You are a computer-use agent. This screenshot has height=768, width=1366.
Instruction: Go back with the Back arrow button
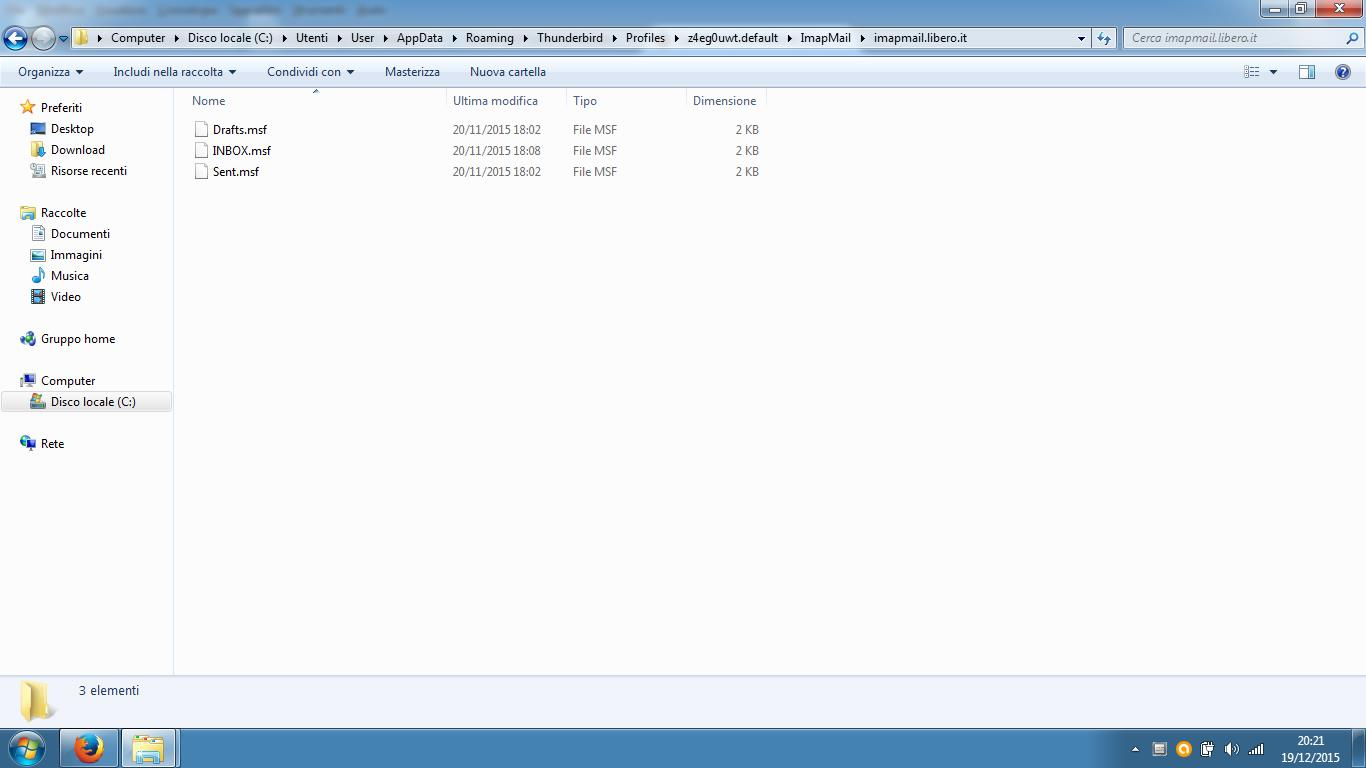[15, 39]
